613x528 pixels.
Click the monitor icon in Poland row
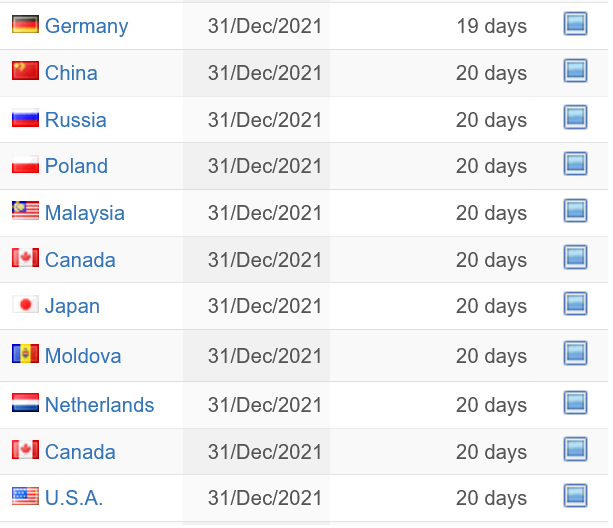click(x=575, y=164)
